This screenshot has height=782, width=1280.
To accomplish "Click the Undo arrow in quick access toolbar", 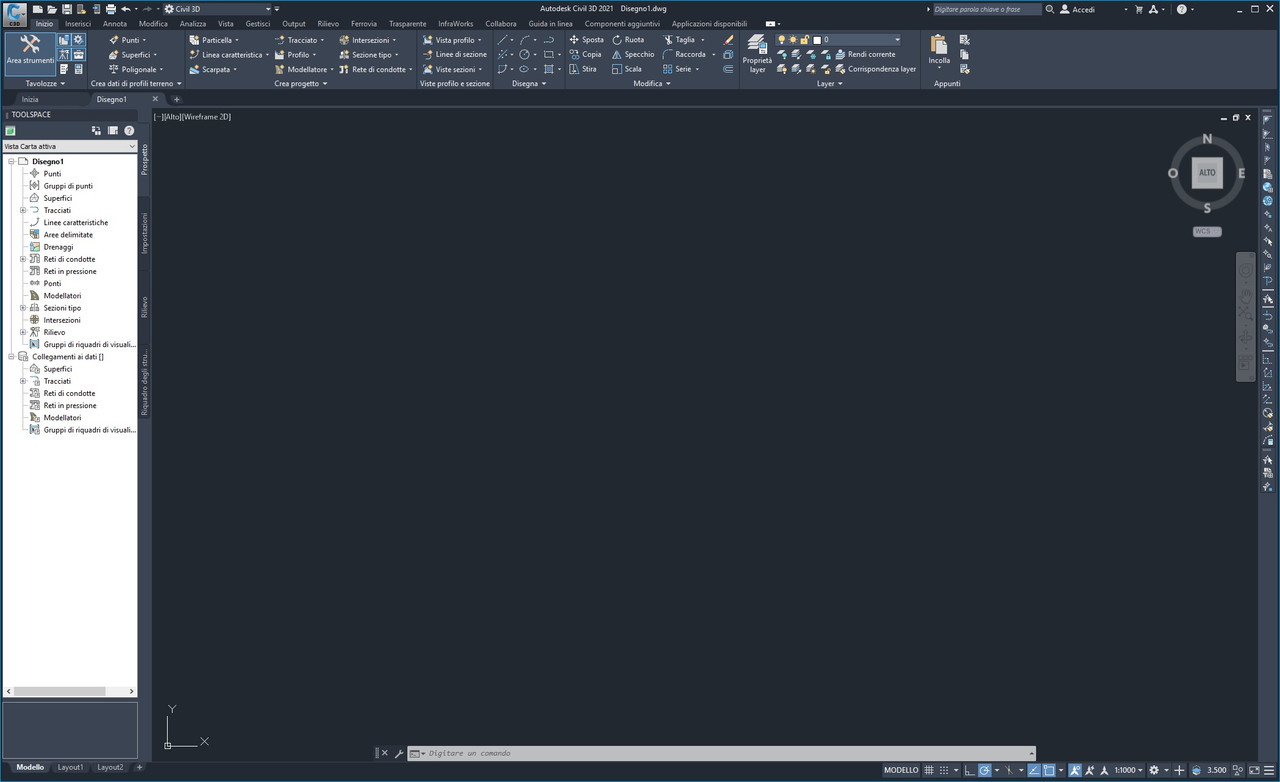I will (x=125, y=9).
